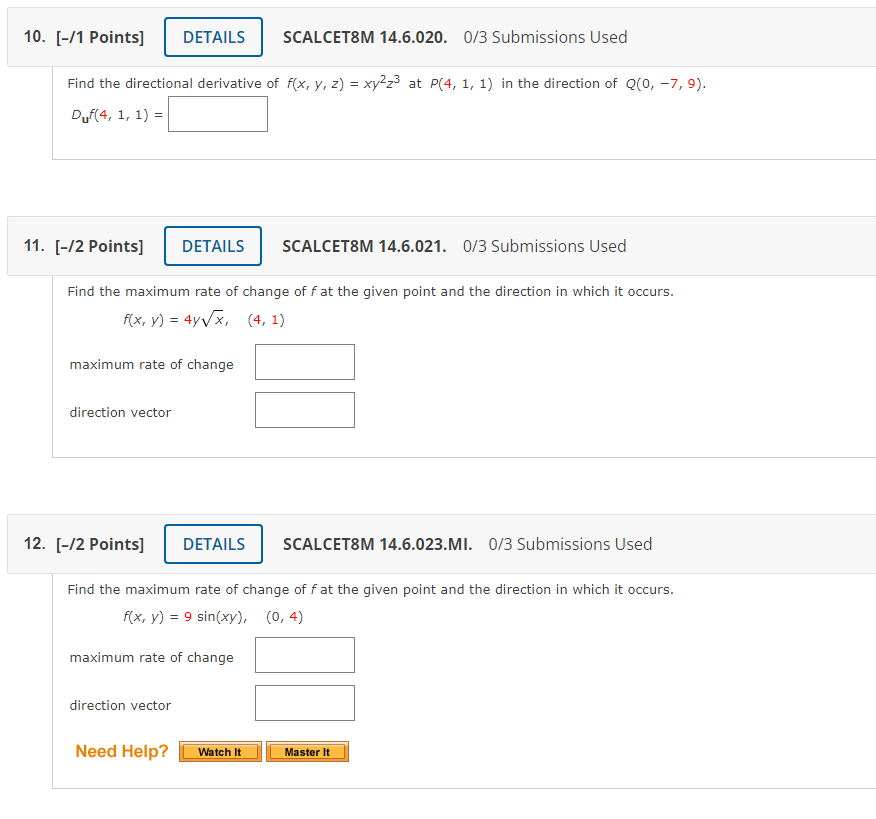The width and height of the screenshot is (876, 819).
Task: Click the direction vector field in problem 12
Action: (304, 702)
